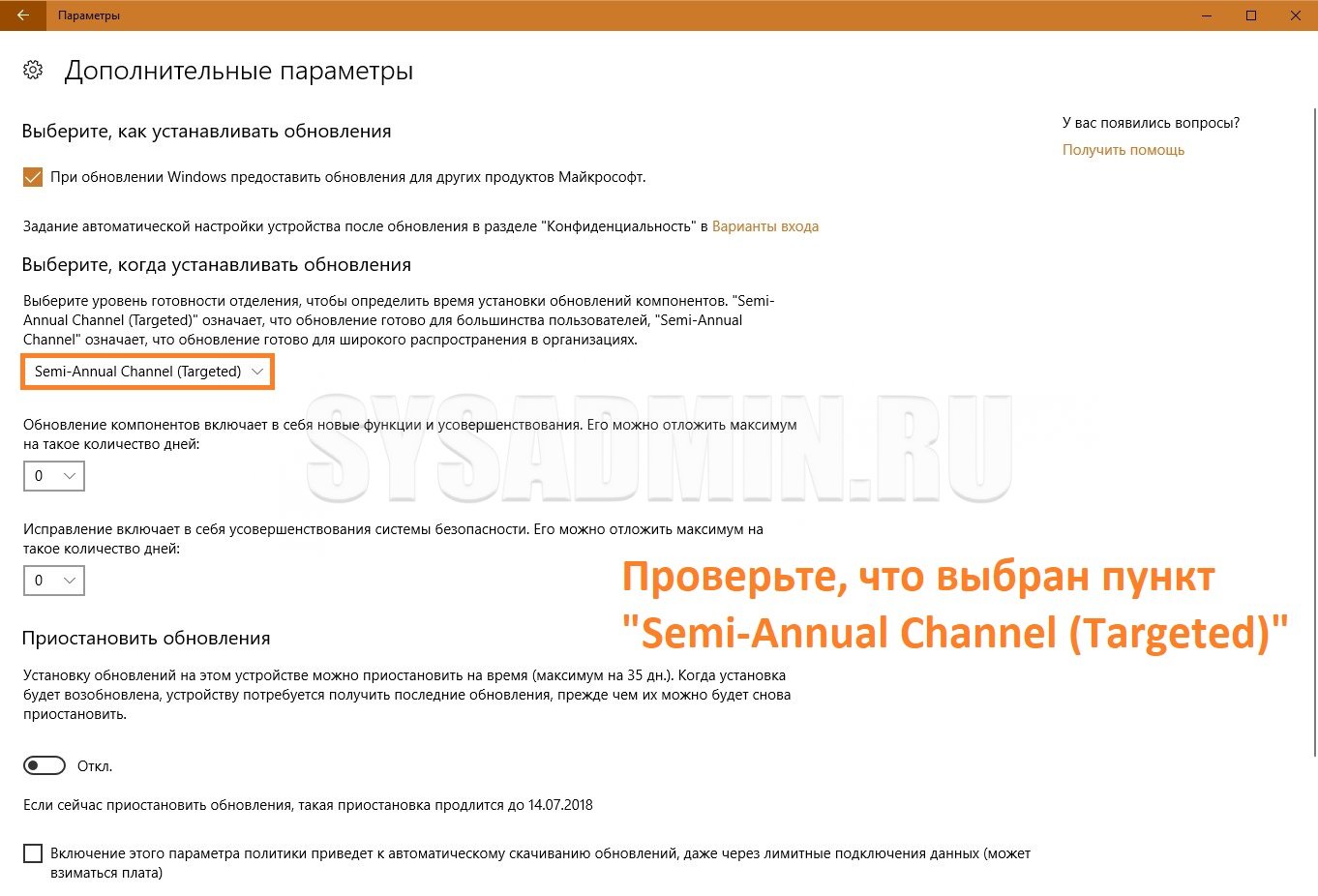The width and height of the screenshot is (1318, 896).
Task: Click the Получить помощь link
Action: point(1123,150)
